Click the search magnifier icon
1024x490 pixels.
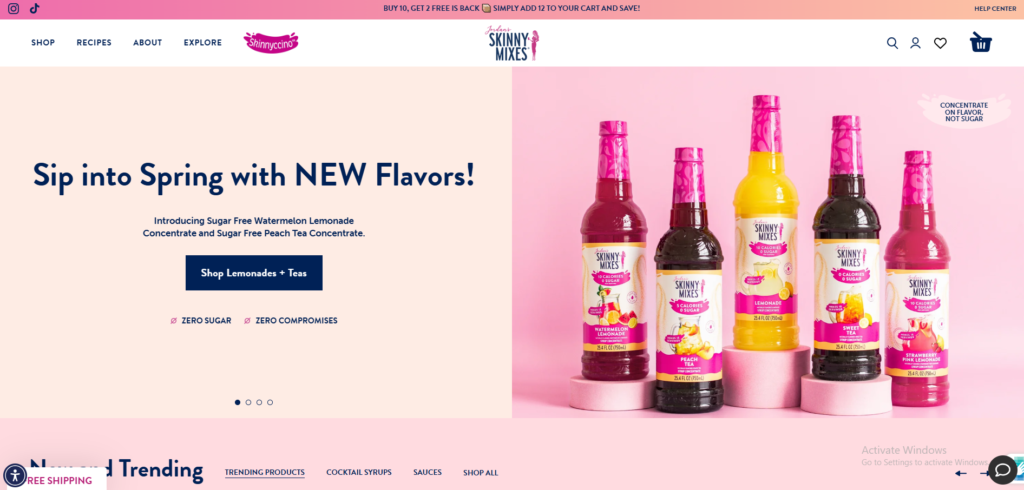pos(892,43)
